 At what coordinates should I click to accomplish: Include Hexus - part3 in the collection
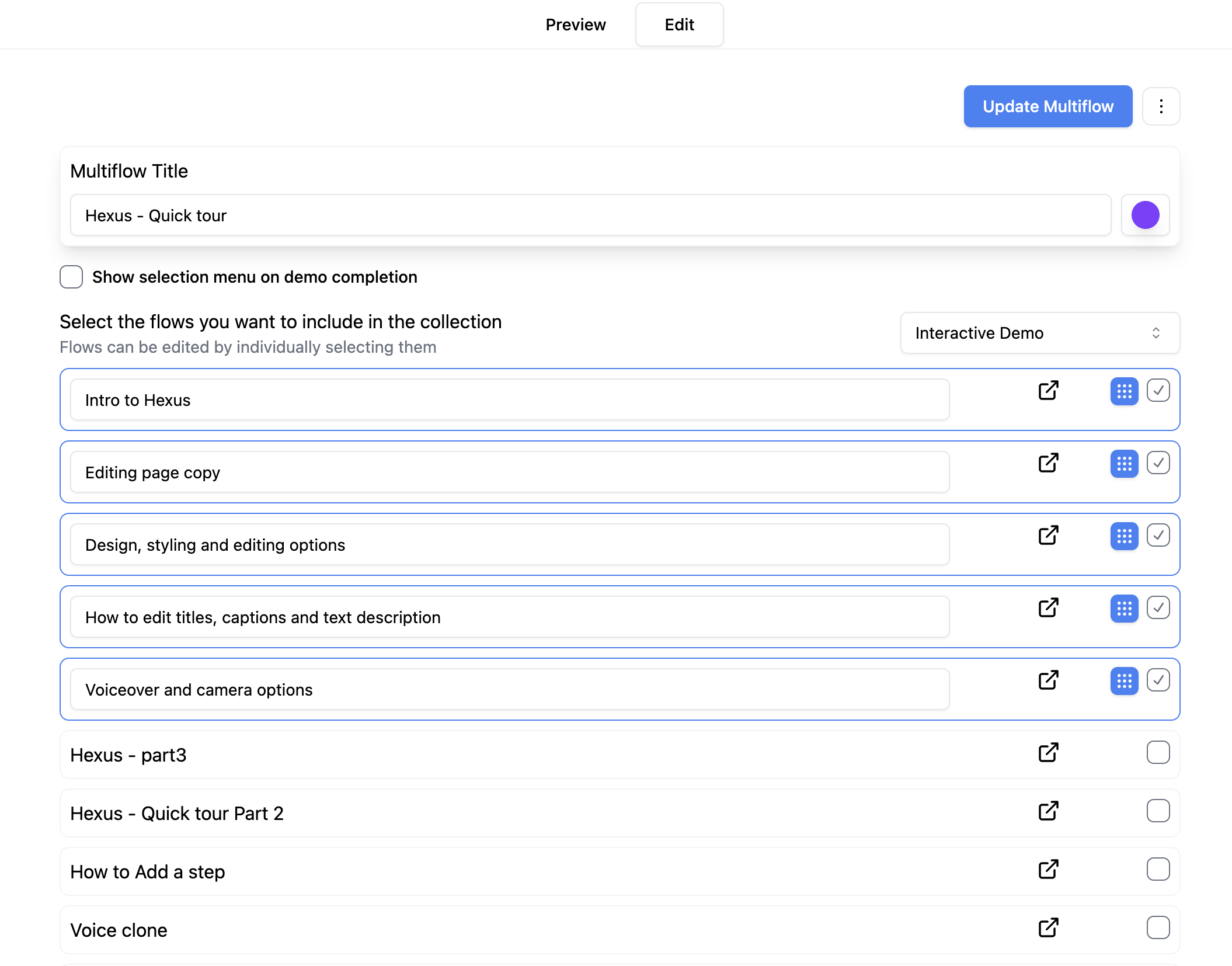point(1158,753)
